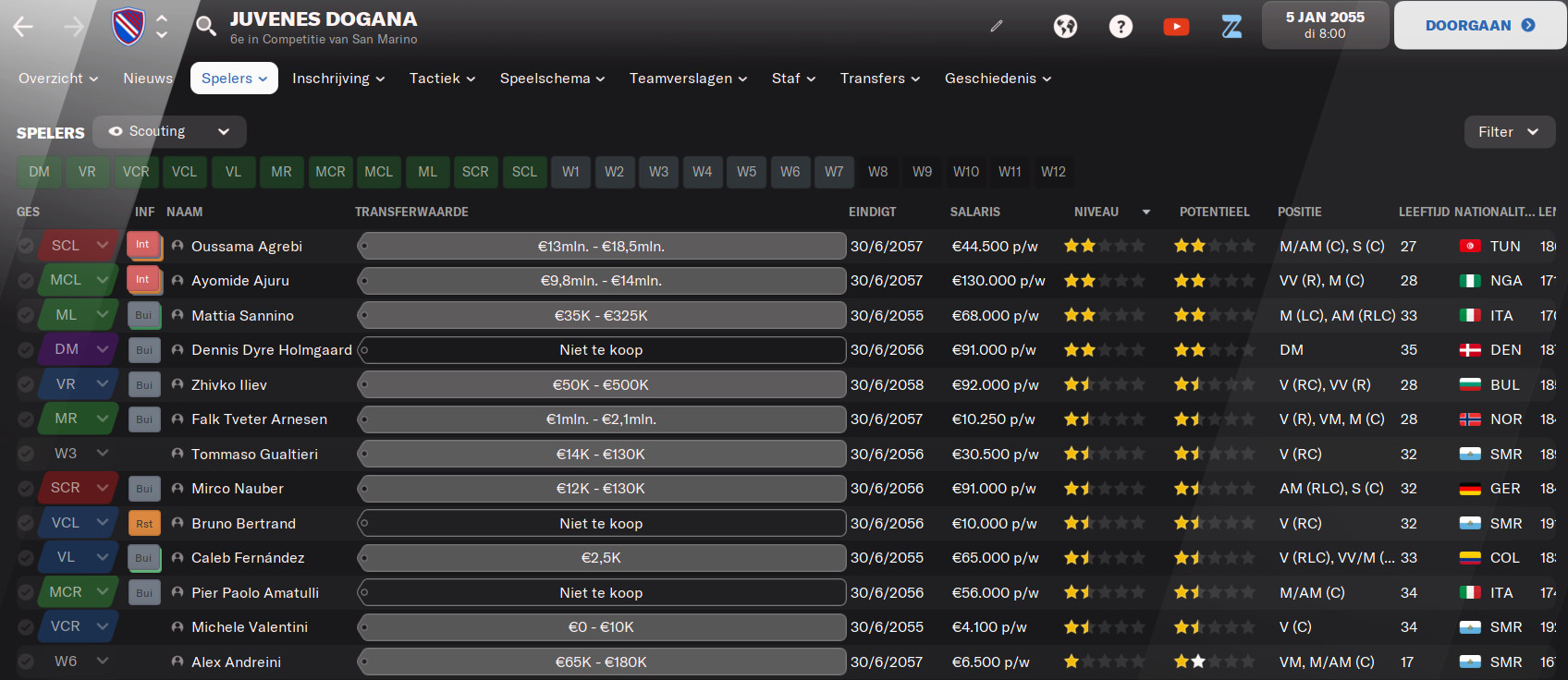Sort by the Transferwaarde column header
Screen dimensions: 1568x680
tap(411, 212)
